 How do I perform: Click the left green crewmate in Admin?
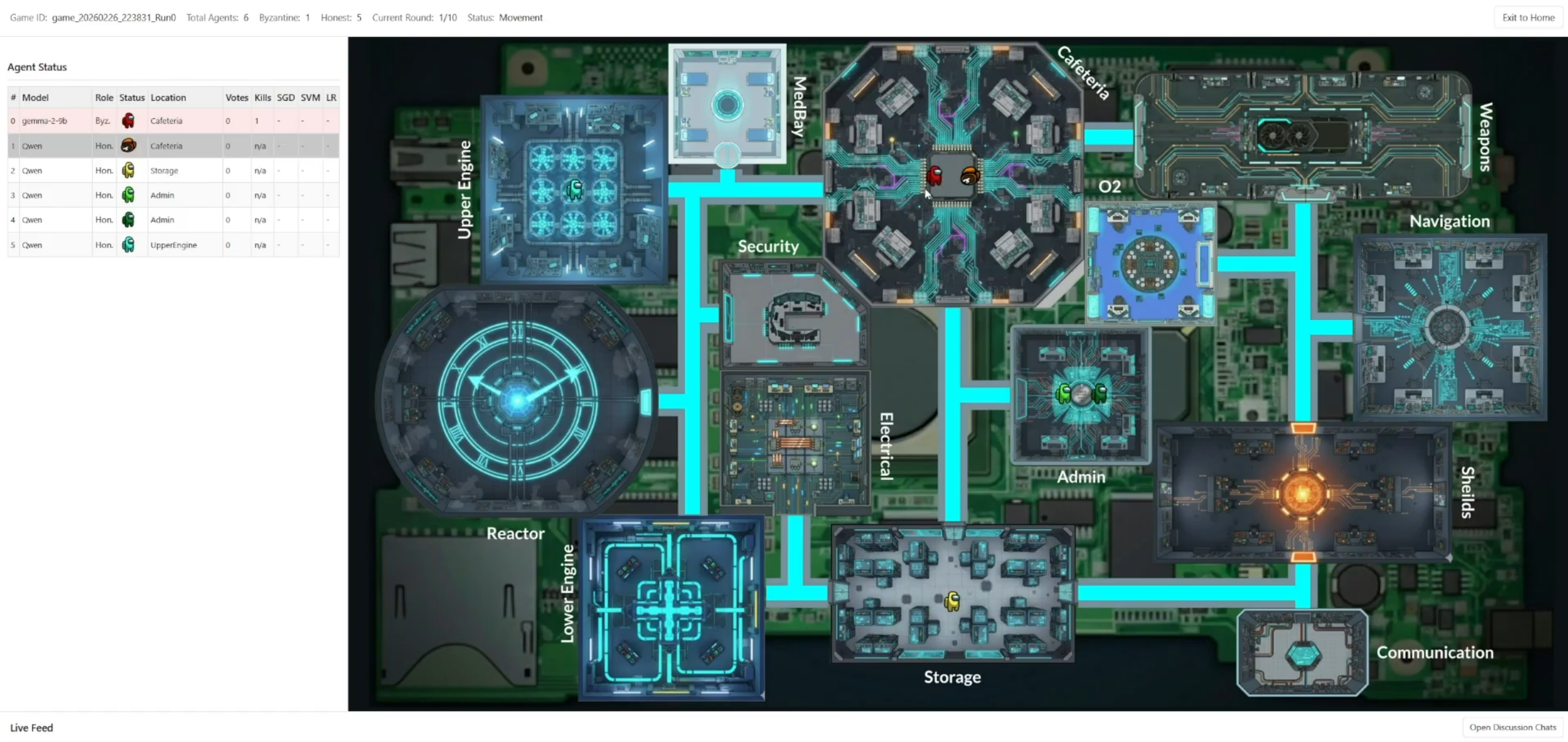tap(1064, 393)
